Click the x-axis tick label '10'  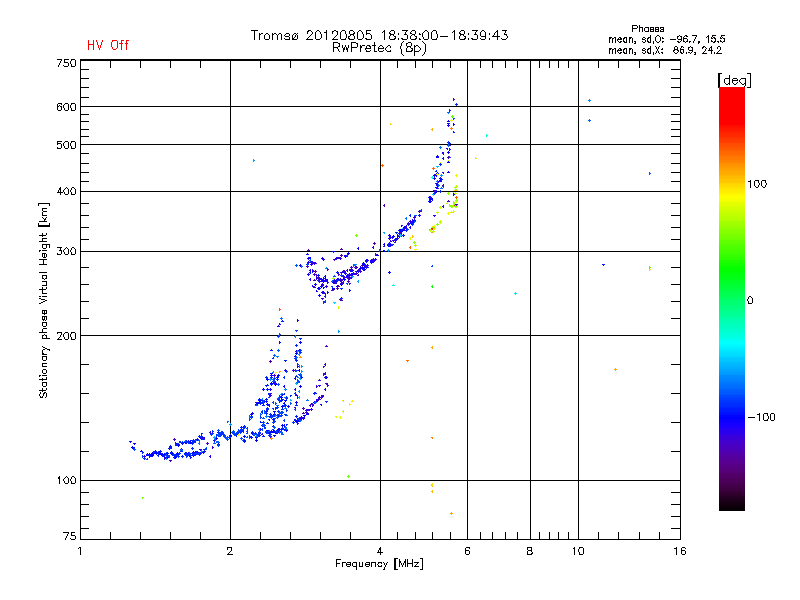pos(578,551)
